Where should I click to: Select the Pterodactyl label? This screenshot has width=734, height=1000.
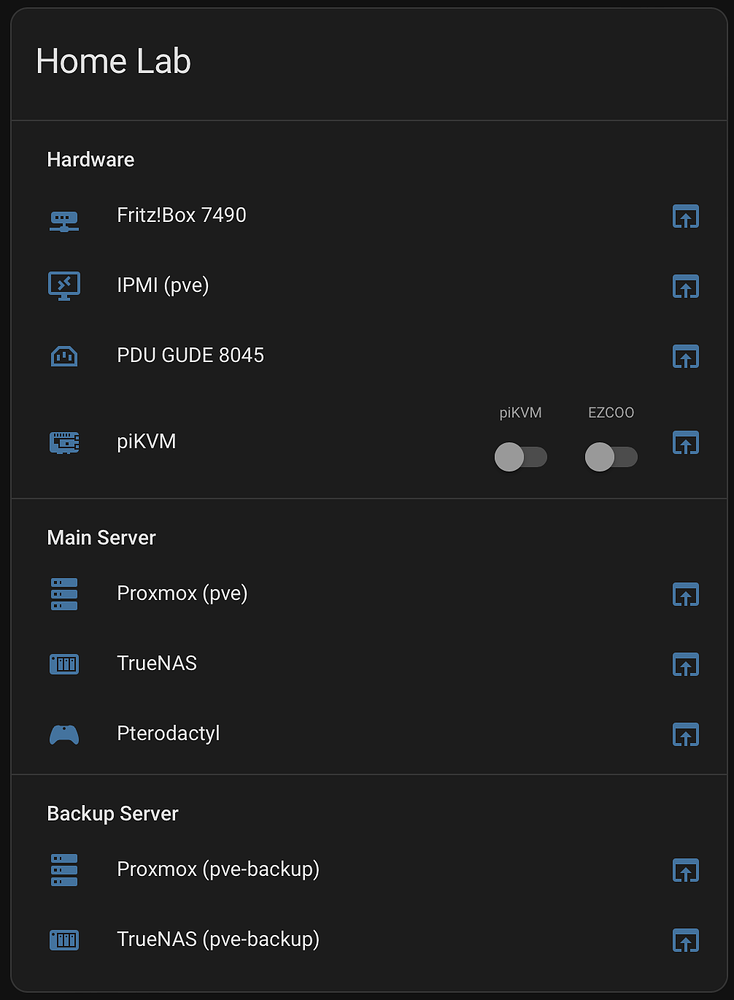click(x=168, y=734)
